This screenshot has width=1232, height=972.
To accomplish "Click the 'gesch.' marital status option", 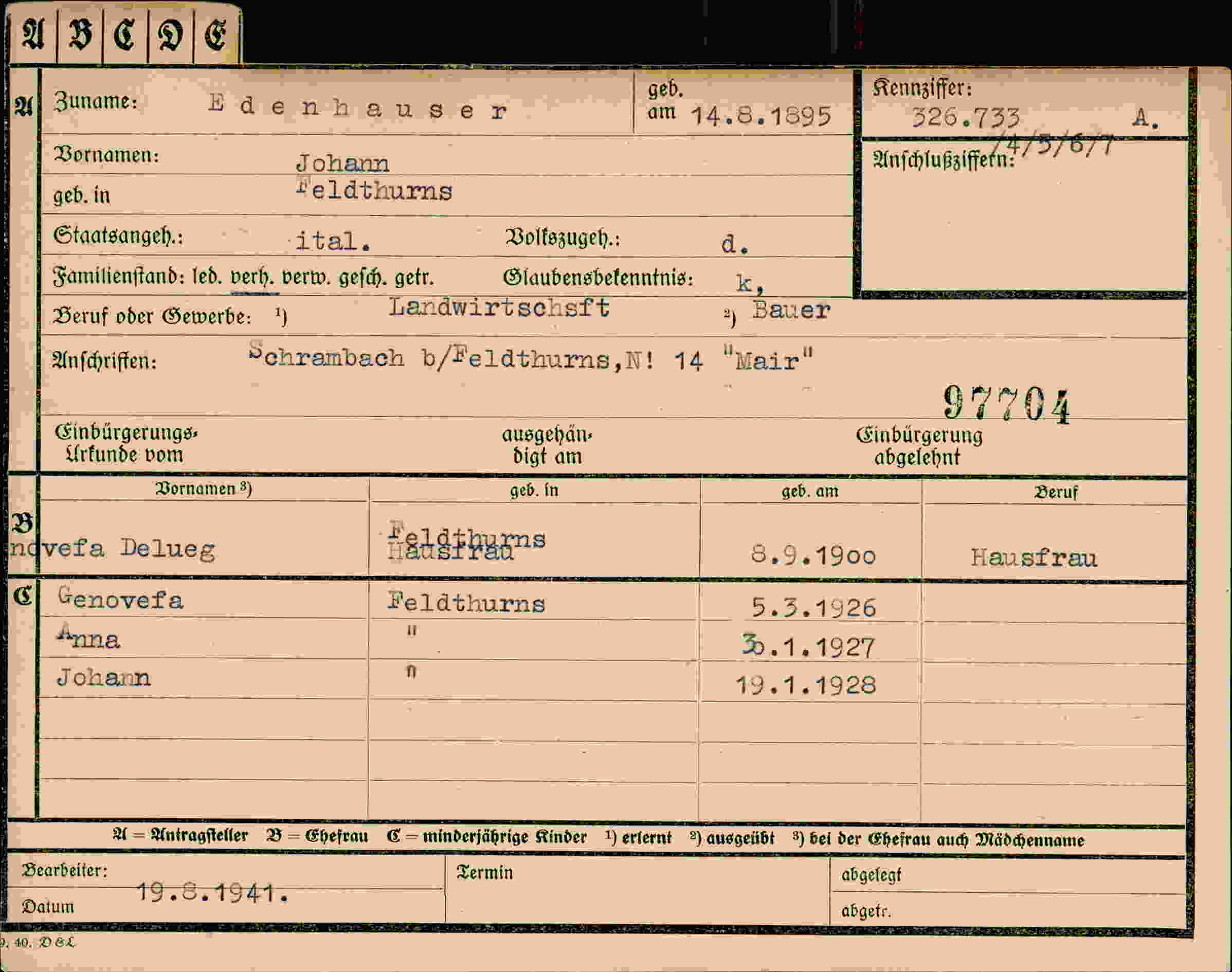I will pos(363,278).
